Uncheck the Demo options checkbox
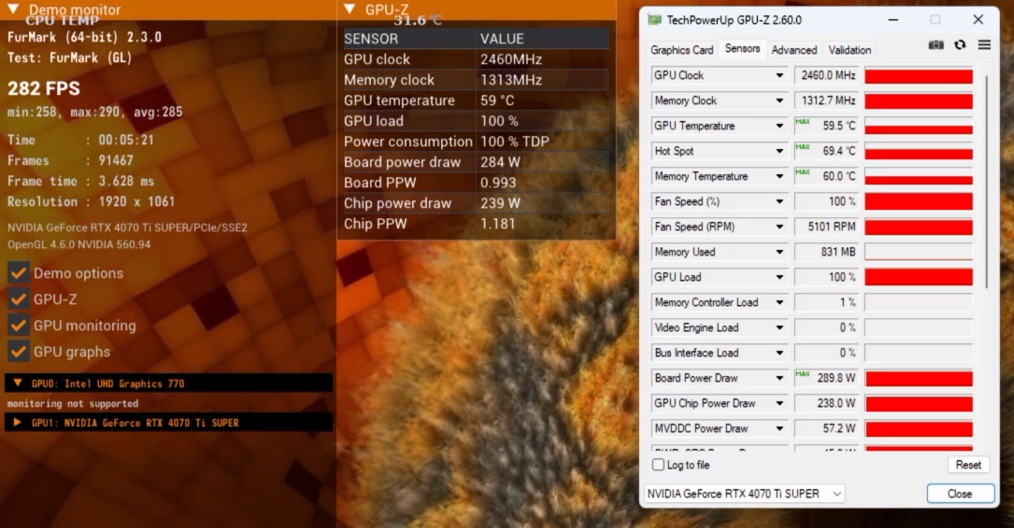The width and height of the screenshot is (1014, 528). [x=18, y=273]
